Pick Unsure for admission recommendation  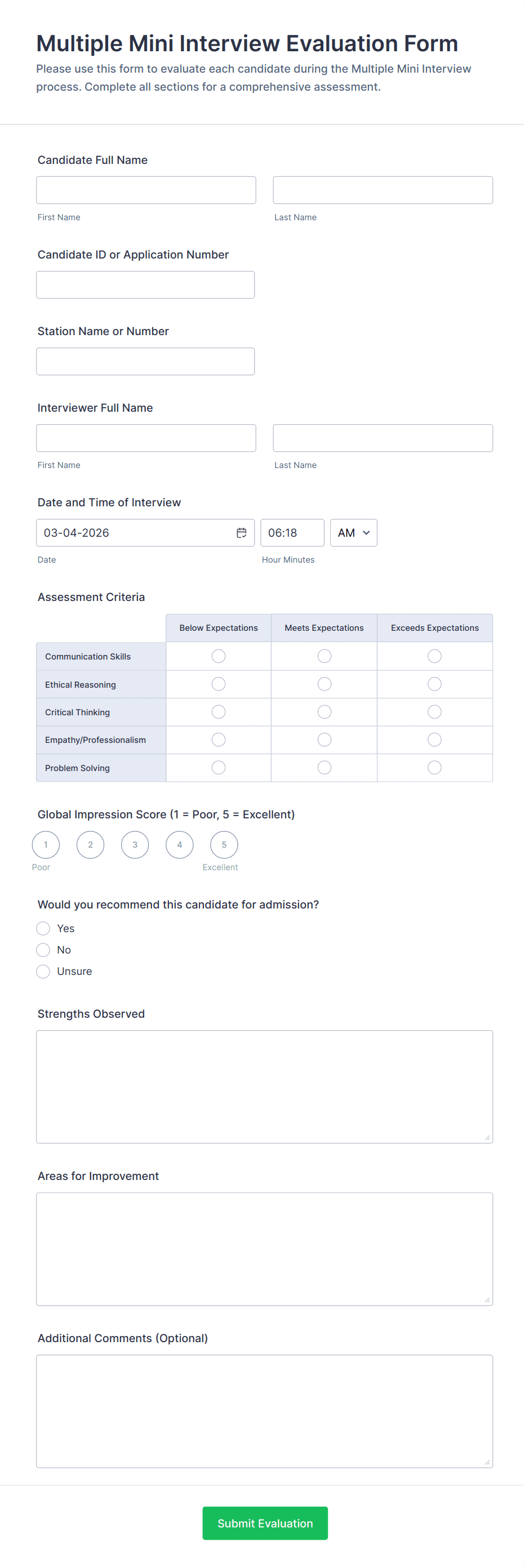tap(43, 972)
